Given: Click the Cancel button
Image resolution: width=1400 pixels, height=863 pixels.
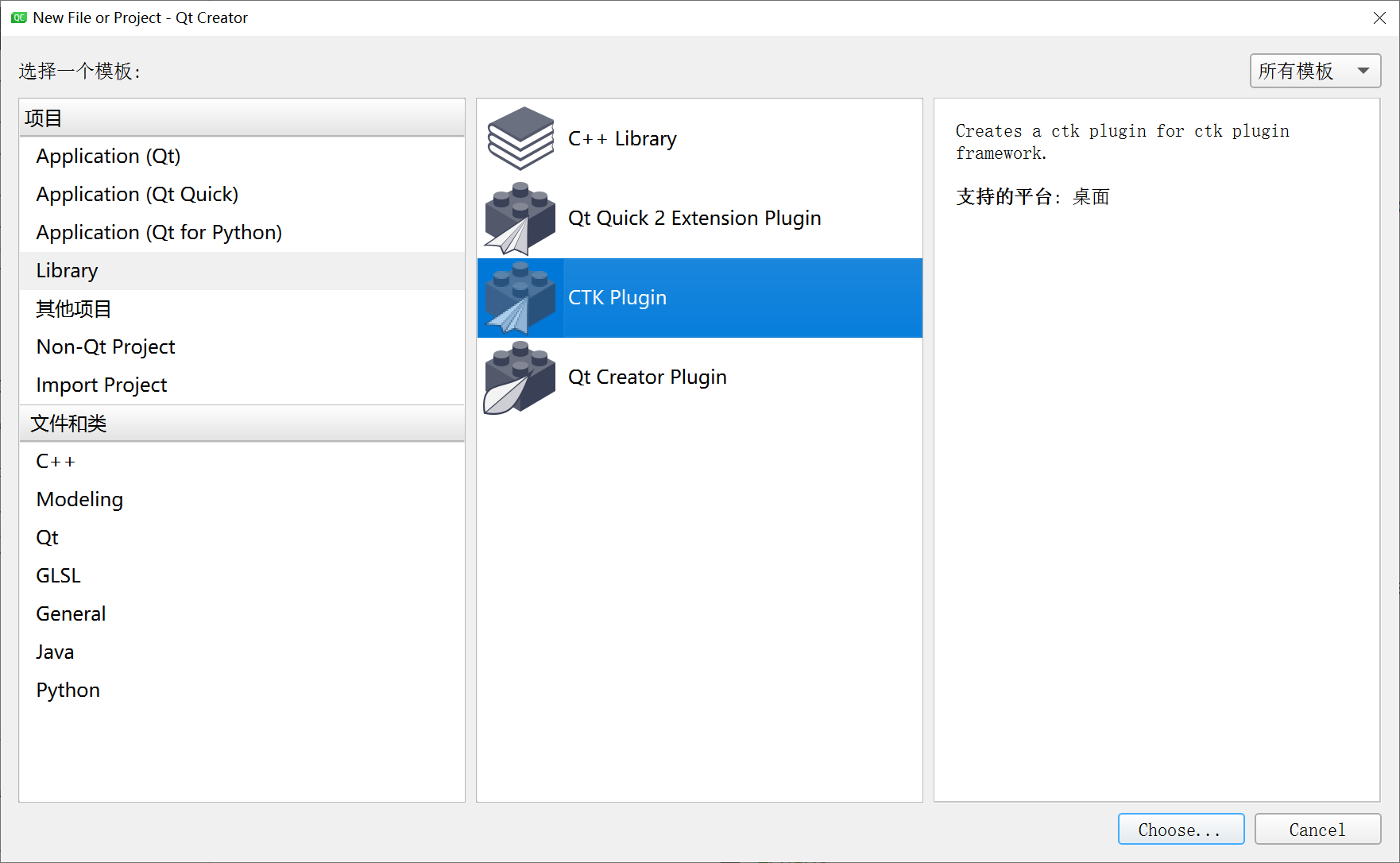Looking at the screenshot, I should (x=1317, y=829).
